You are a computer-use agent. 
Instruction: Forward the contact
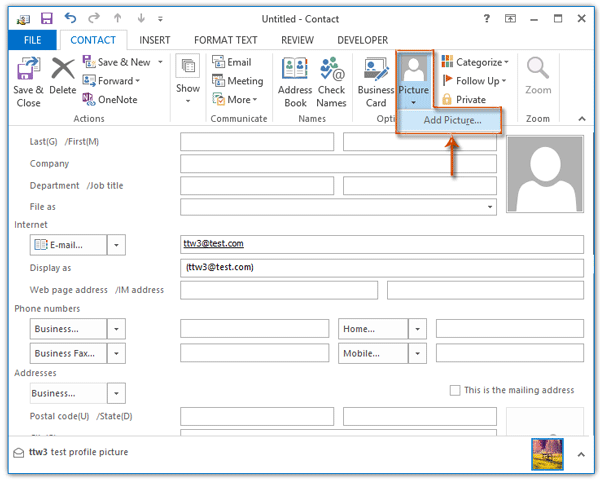click(x=111, y=81)
